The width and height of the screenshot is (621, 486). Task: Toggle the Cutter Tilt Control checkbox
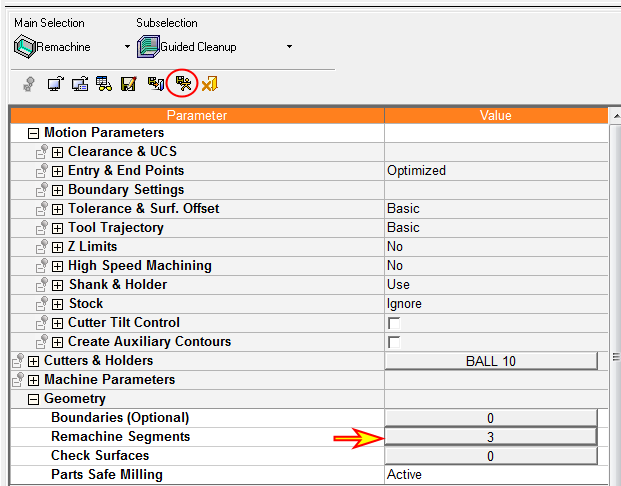click(x=394, y=323)
